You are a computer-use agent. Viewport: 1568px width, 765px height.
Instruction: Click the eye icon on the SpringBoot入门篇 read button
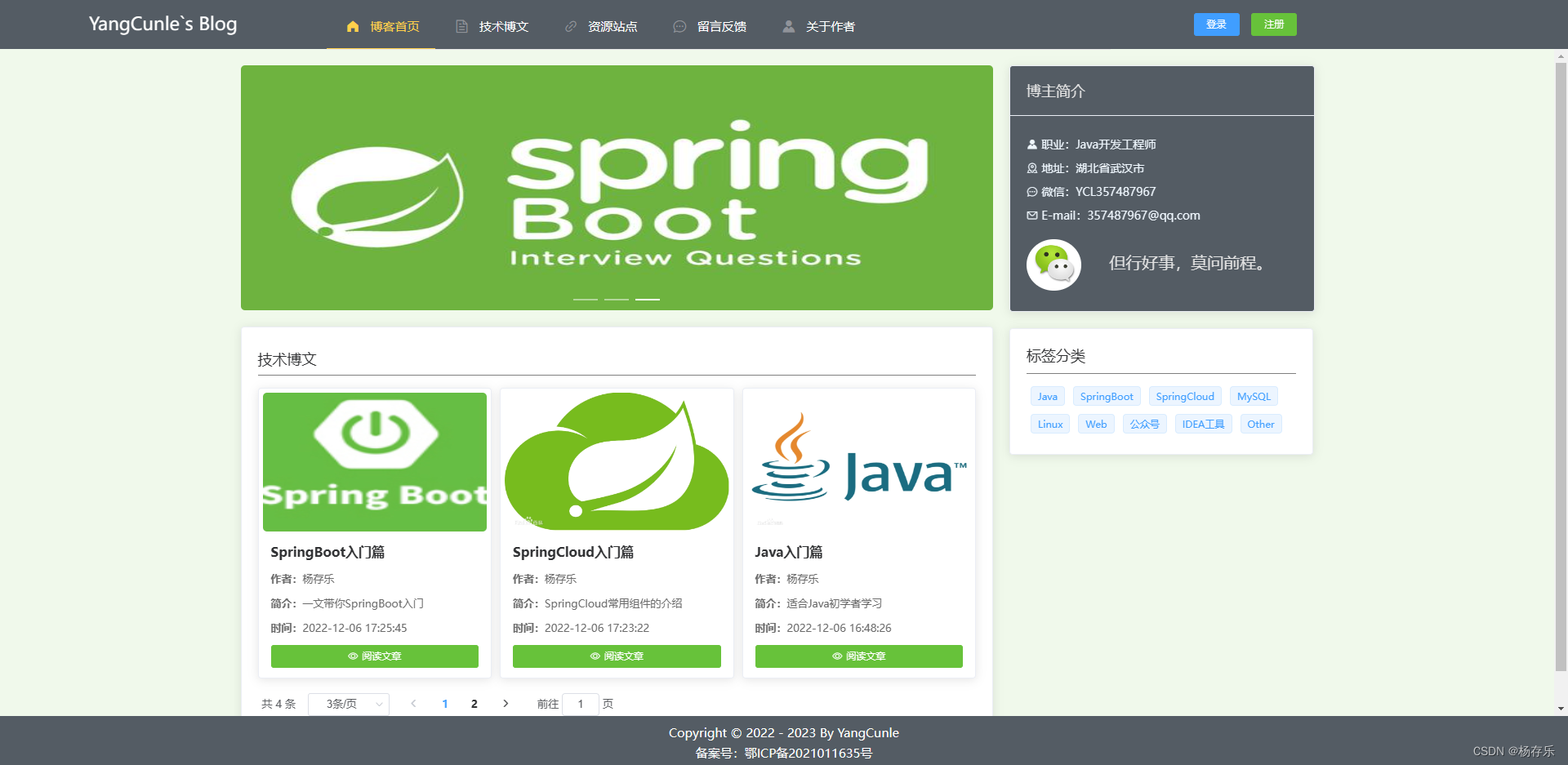353,656
